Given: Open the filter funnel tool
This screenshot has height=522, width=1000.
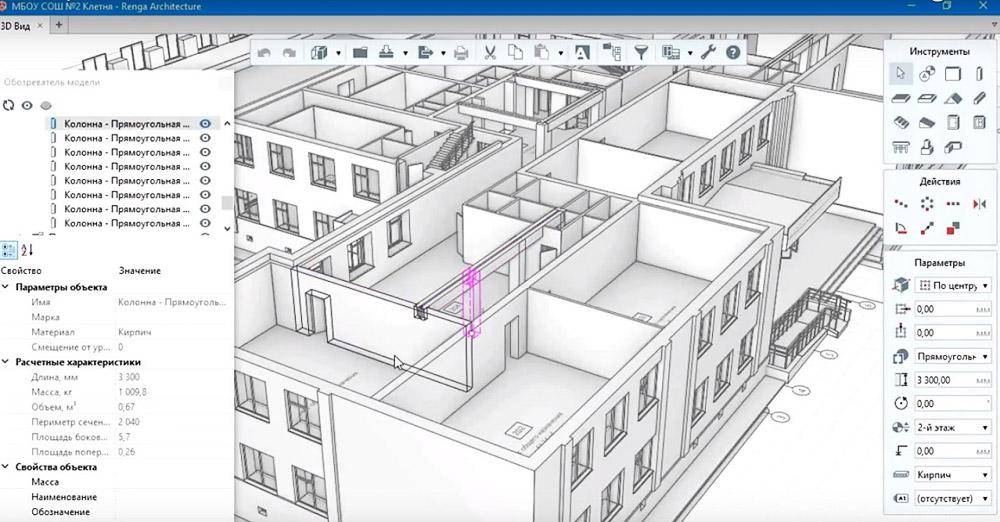Looking at the screenshot, I should click(642, 52).
